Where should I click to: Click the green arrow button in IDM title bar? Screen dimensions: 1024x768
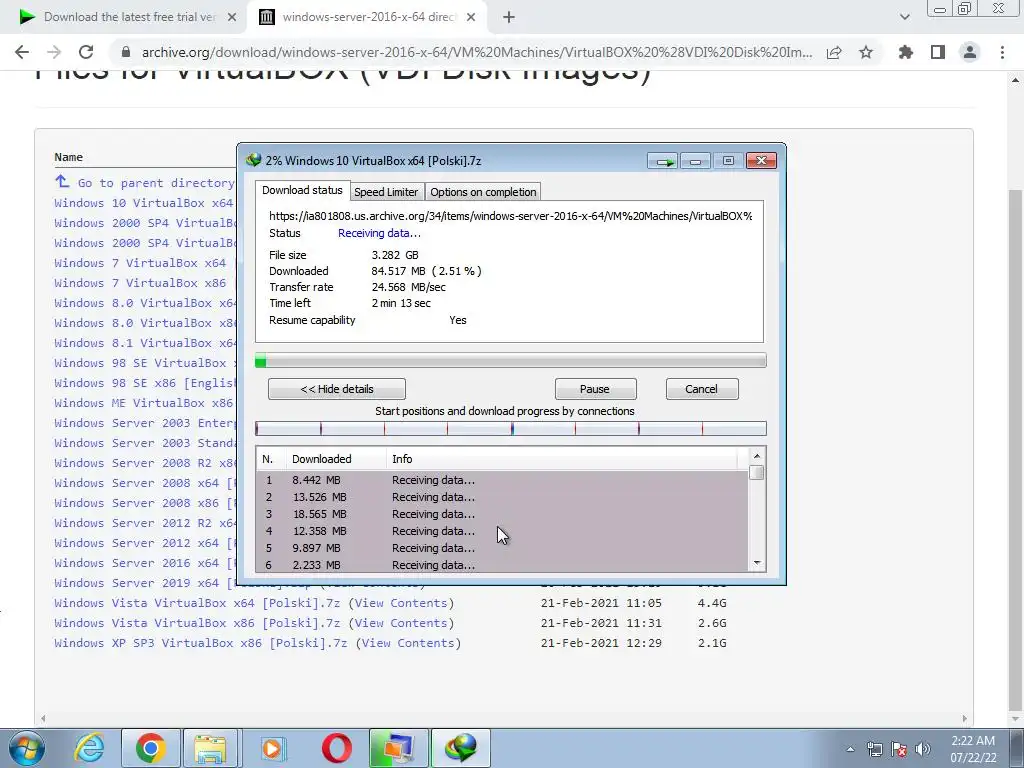(663, 161)
